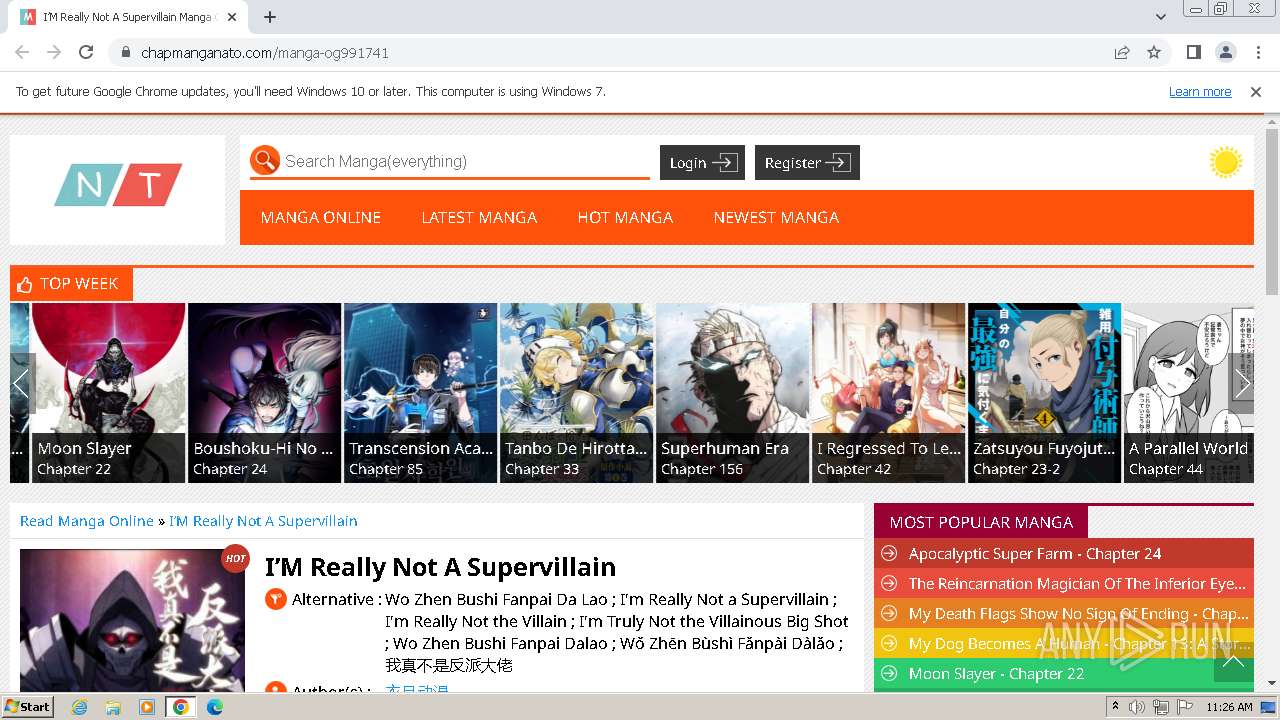Show hidden system tray icons
1280x720 pixels.
pos(1115,707)
